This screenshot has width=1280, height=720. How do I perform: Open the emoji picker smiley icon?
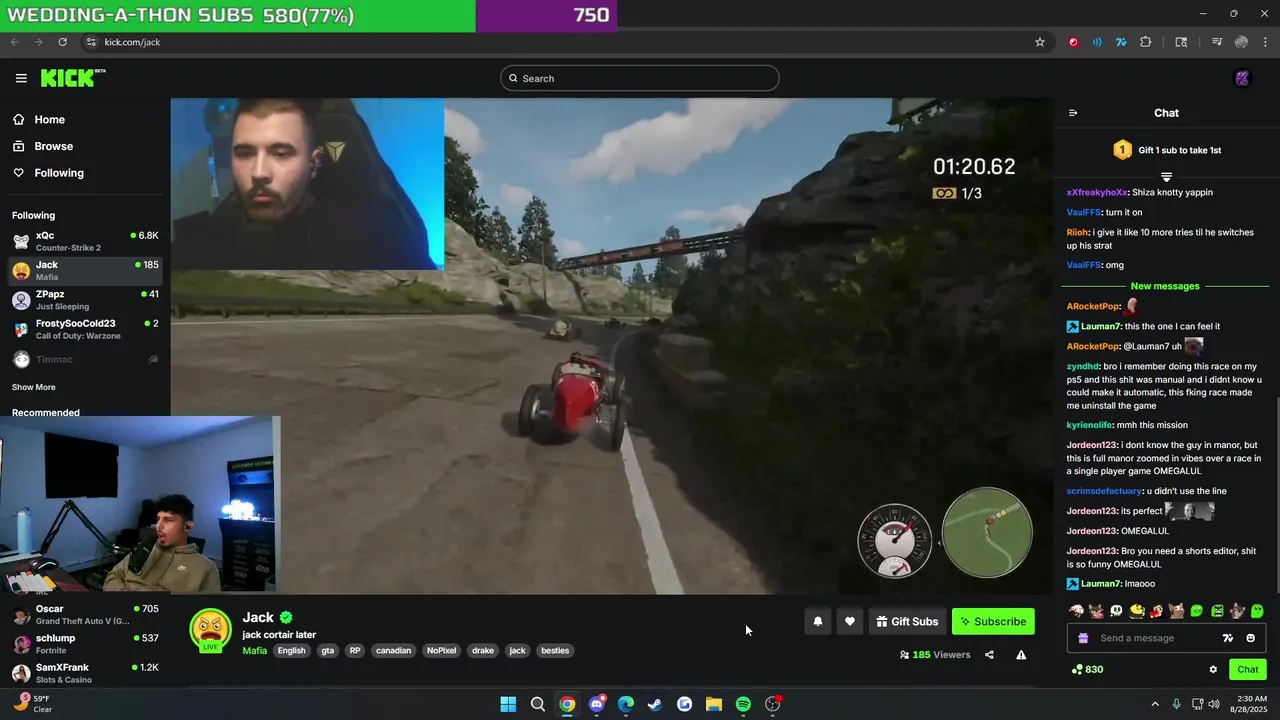tap(1250, 638)
